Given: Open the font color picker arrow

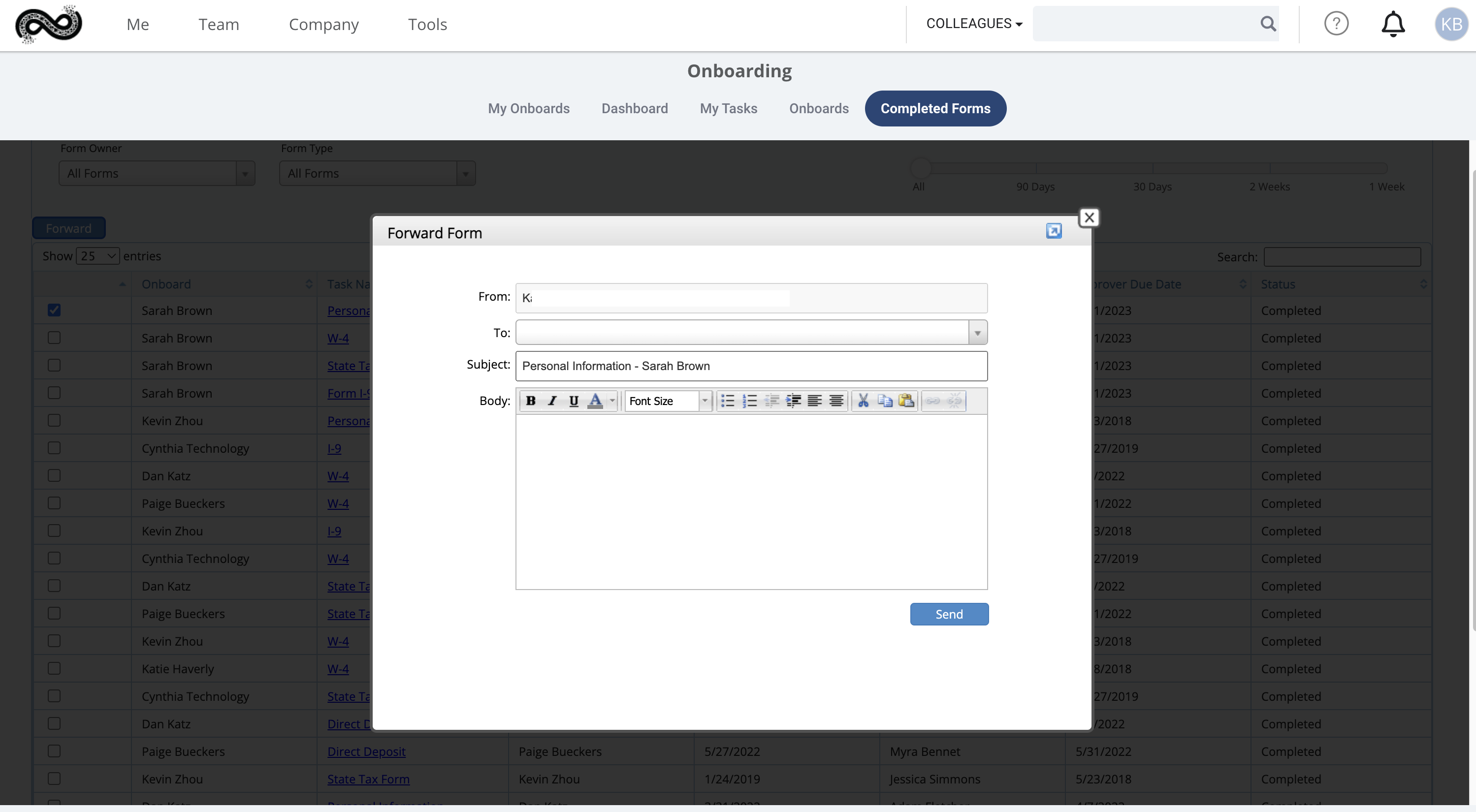Looking at the screenshot, I should click(612, 401).
